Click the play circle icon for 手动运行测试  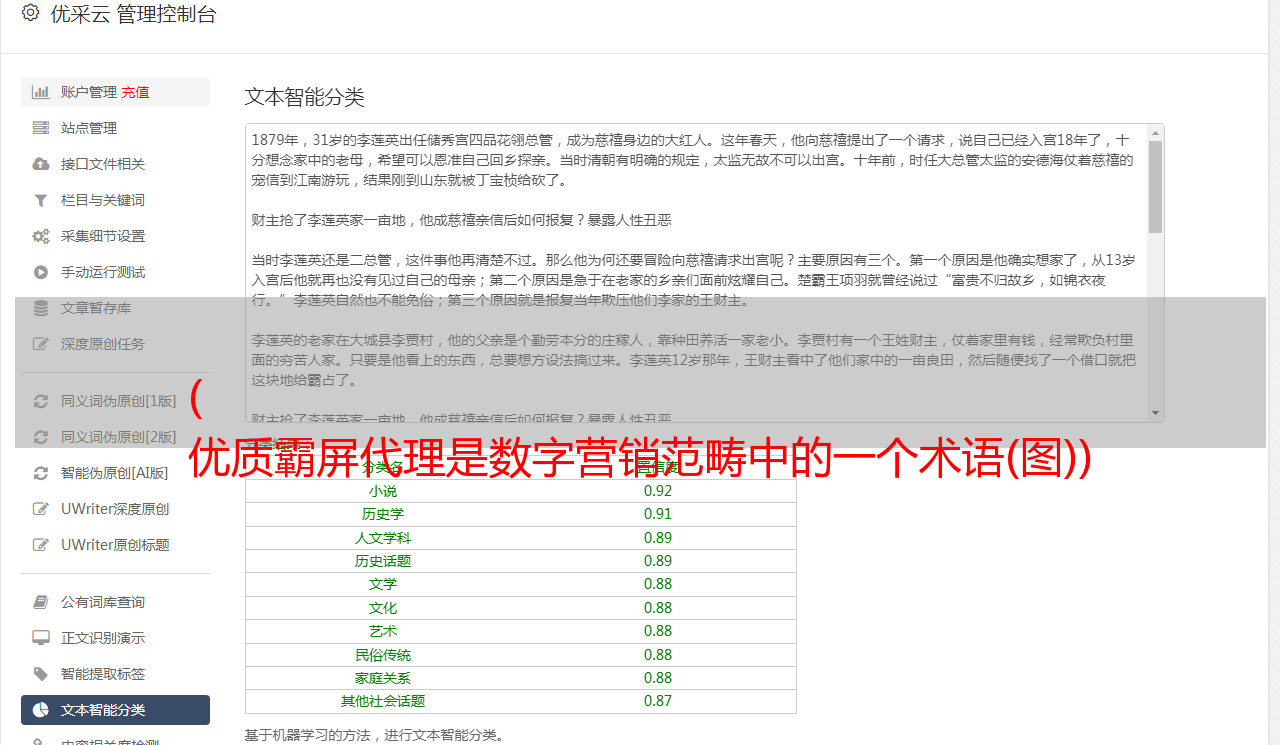41,272
